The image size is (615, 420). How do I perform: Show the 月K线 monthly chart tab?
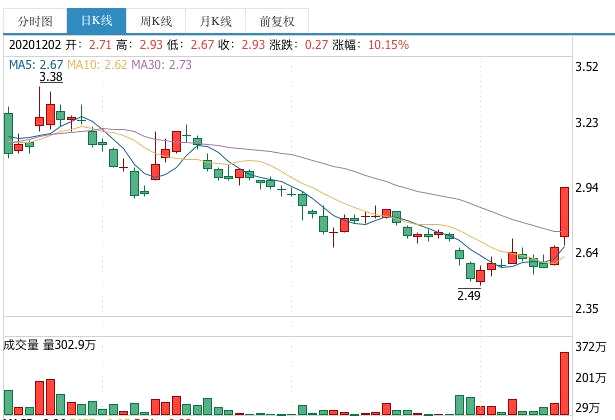coord(215,21)
